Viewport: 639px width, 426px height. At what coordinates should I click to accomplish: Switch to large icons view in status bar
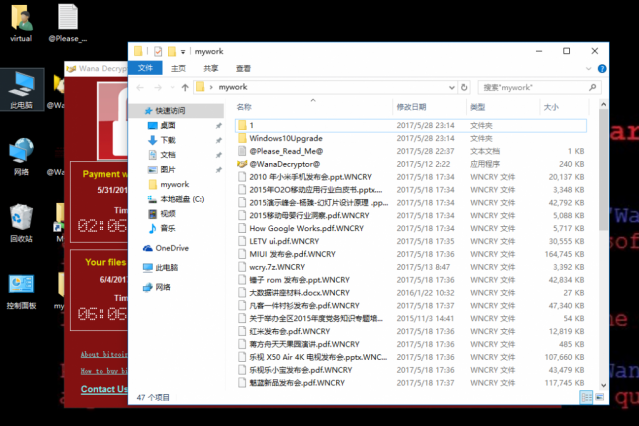(x=599, y=397)
